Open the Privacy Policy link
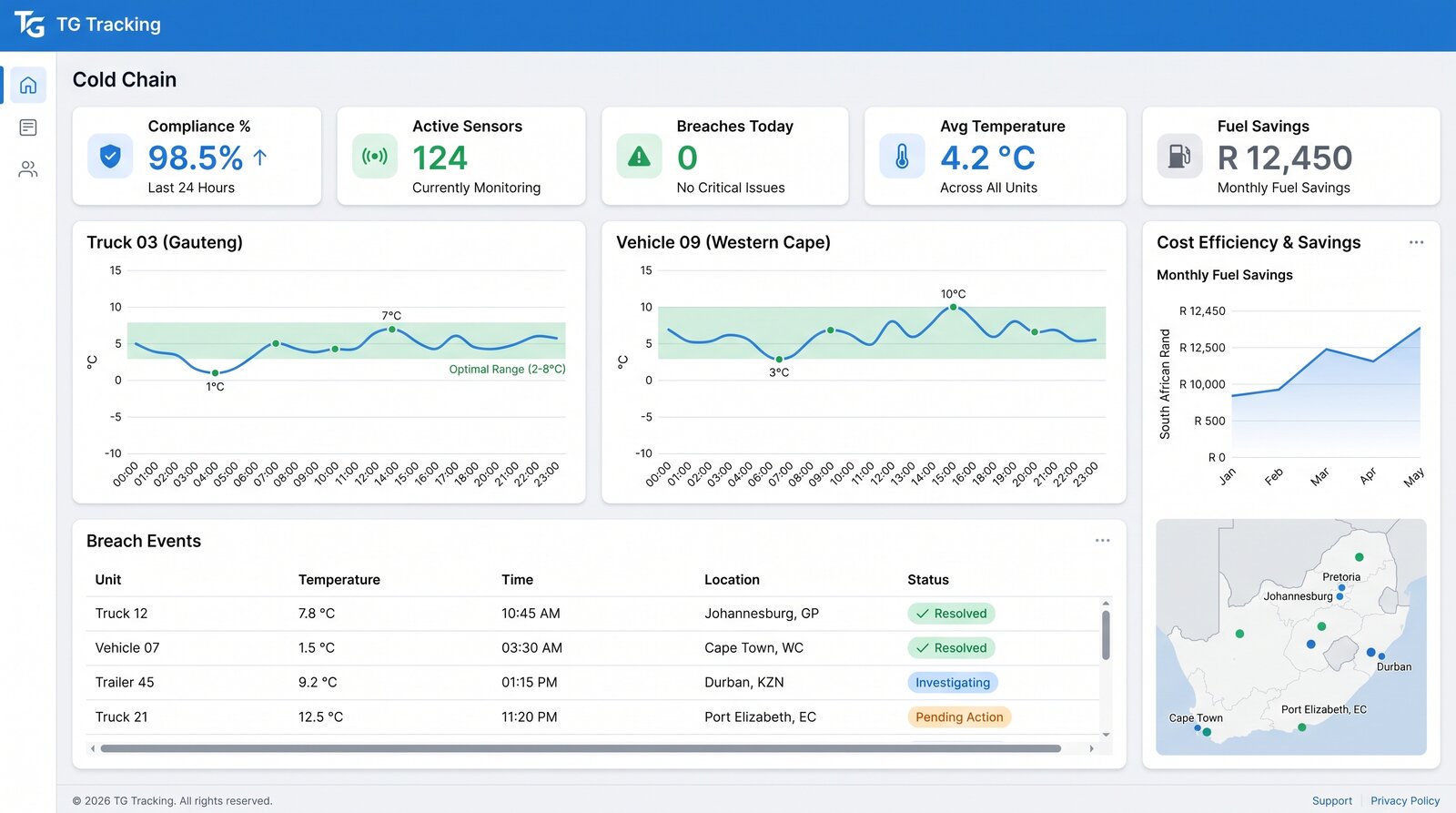Image resolution: width=1456 pixels, height=813 pixels. coord(1405,801)
